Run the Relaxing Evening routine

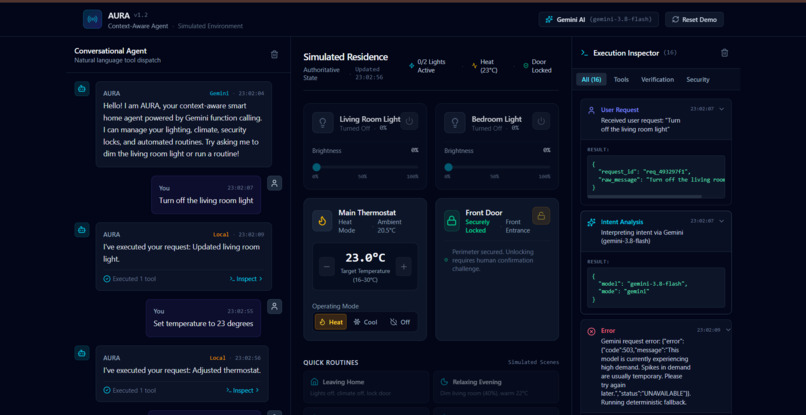click(496, 388)
